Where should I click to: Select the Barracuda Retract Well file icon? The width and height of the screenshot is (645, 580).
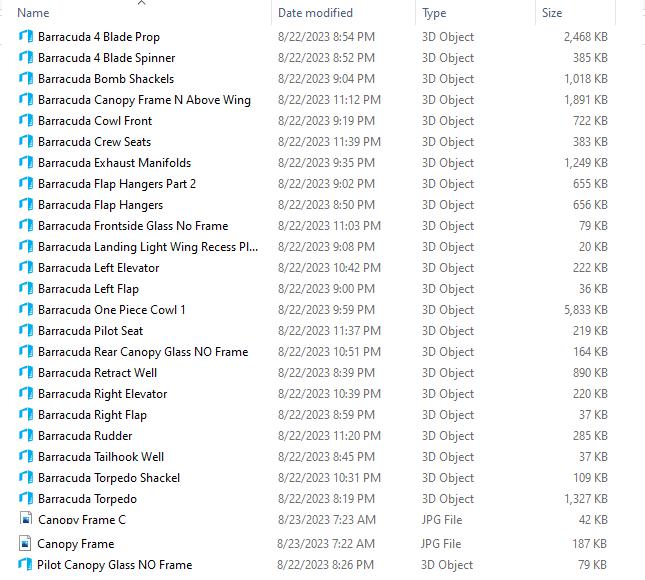point(26,372)
